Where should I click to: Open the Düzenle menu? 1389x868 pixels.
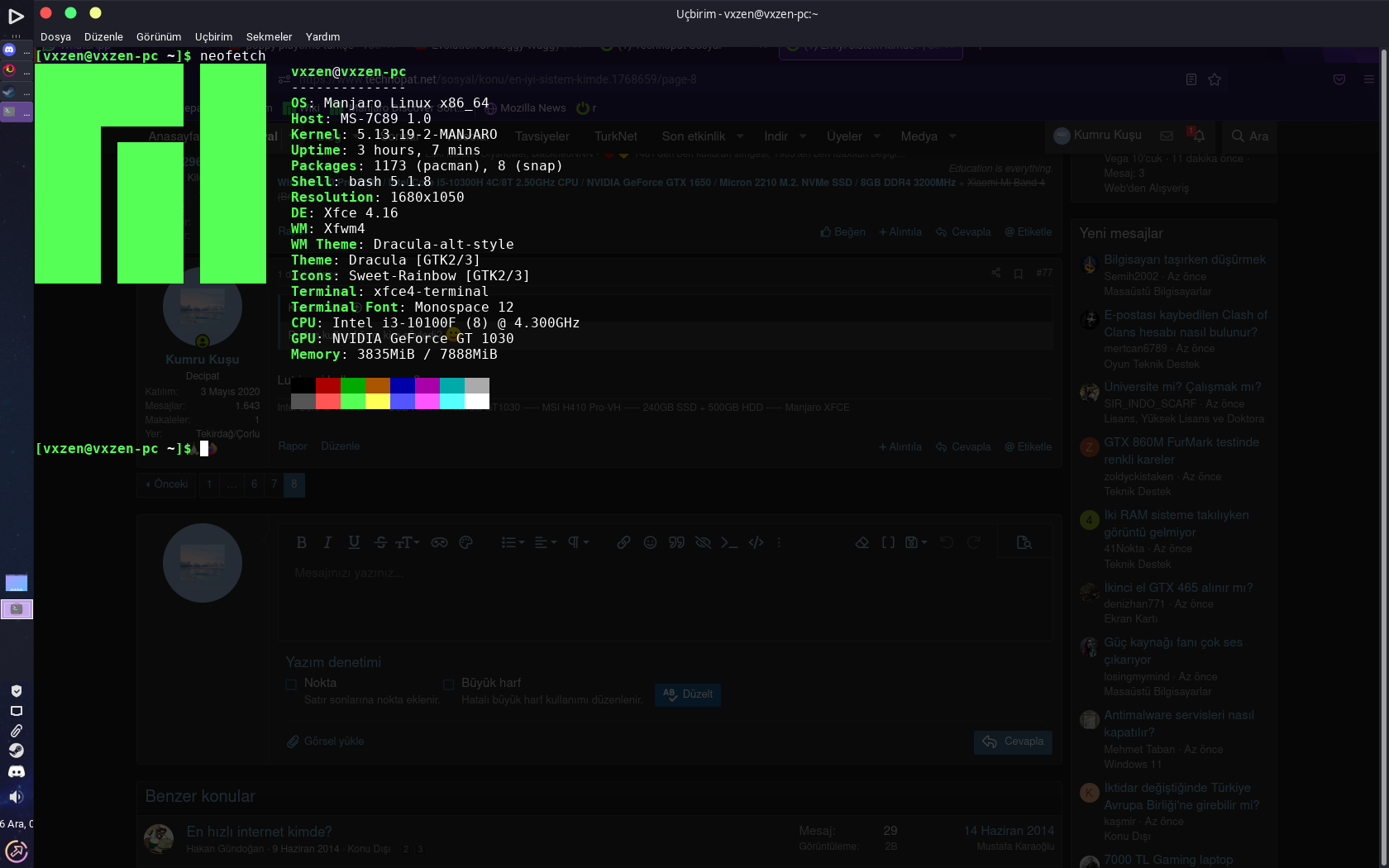click(103, 37)
